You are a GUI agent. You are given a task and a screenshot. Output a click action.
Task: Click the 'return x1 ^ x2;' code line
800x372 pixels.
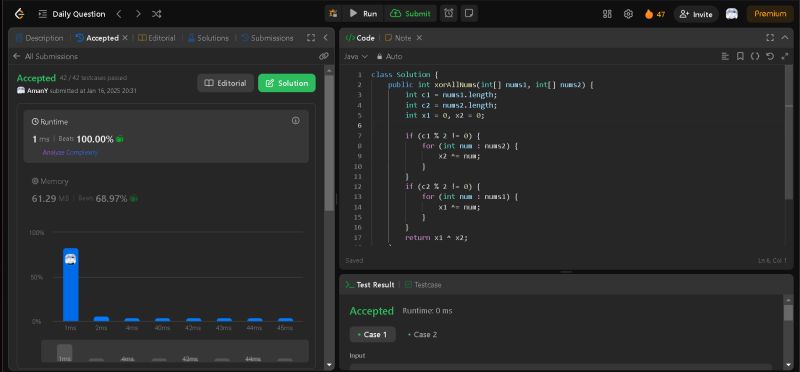pos(436,237)
